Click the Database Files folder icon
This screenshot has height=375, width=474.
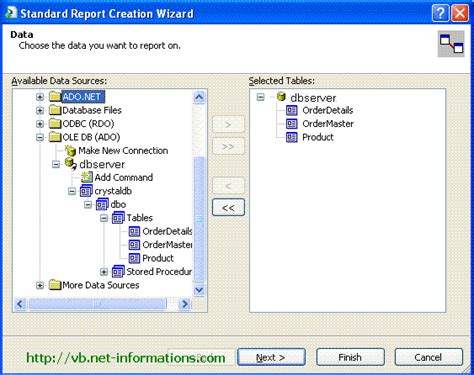(55, 110)
